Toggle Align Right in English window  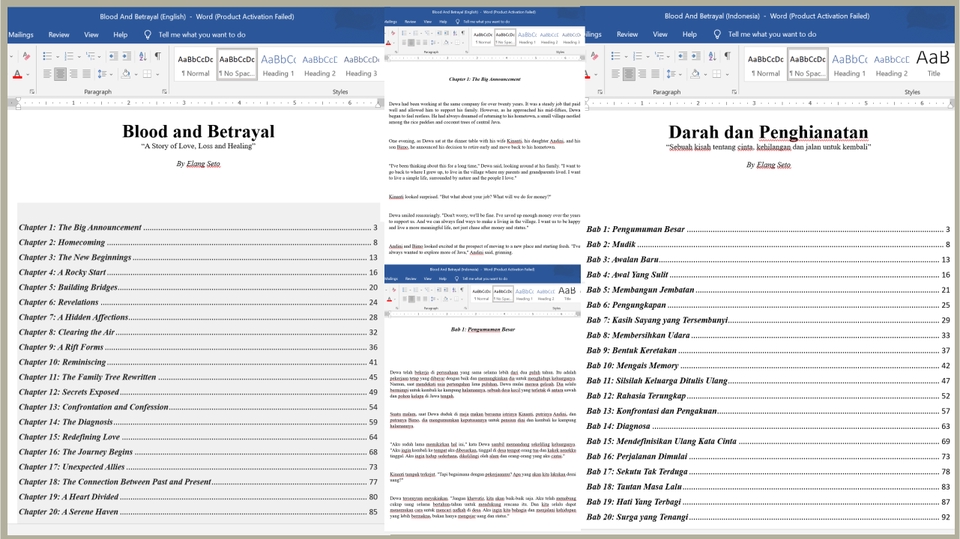[73, 74]
